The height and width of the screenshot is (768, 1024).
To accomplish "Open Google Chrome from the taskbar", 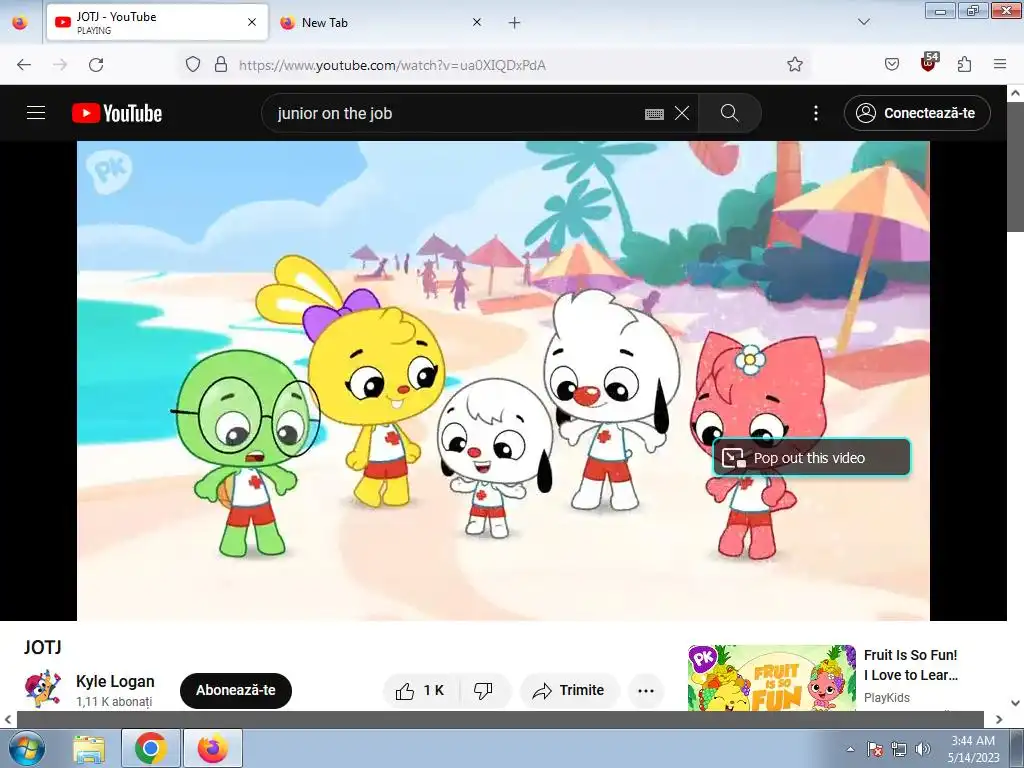I will point(151,748).
